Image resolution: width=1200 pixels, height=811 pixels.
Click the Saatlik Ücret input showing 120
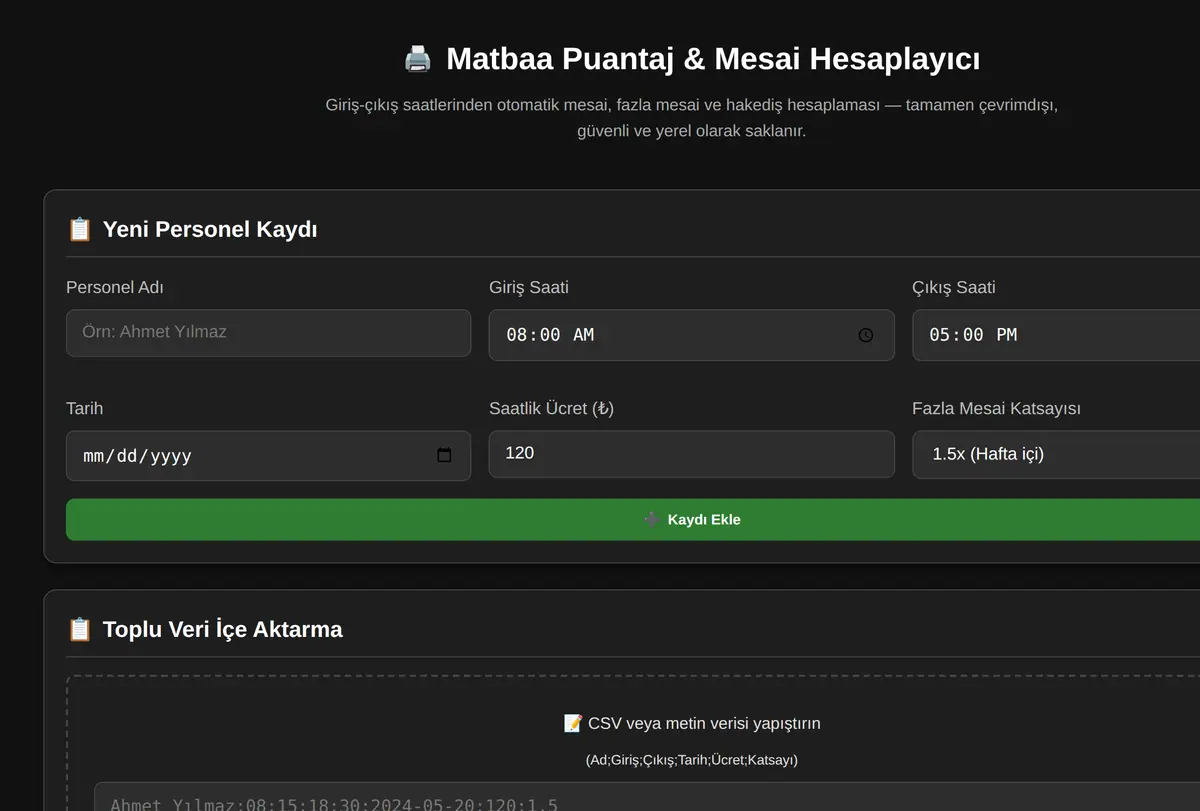click(691, 454)
